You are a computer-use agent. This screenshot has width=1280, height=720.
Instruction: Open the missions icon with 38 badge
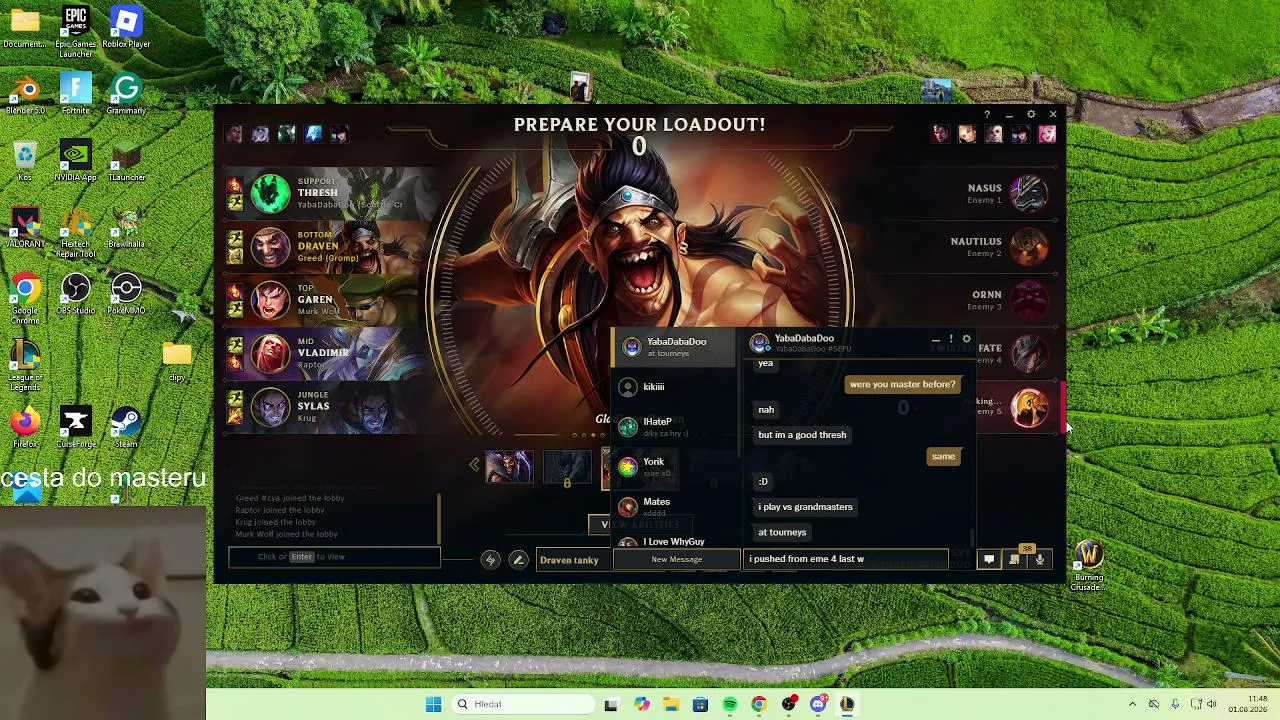(1015, 558)
